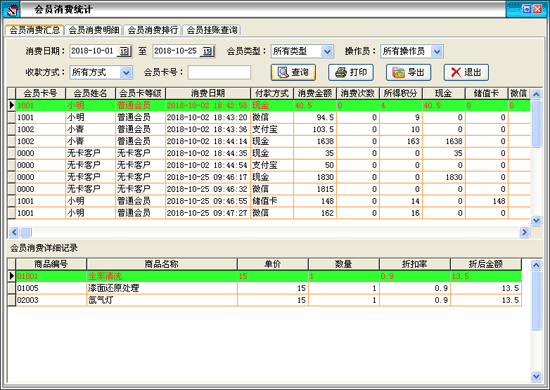Click right arrow of horizontal scrollbar
This screenshot has width=550, height=390.
[524, 232]
